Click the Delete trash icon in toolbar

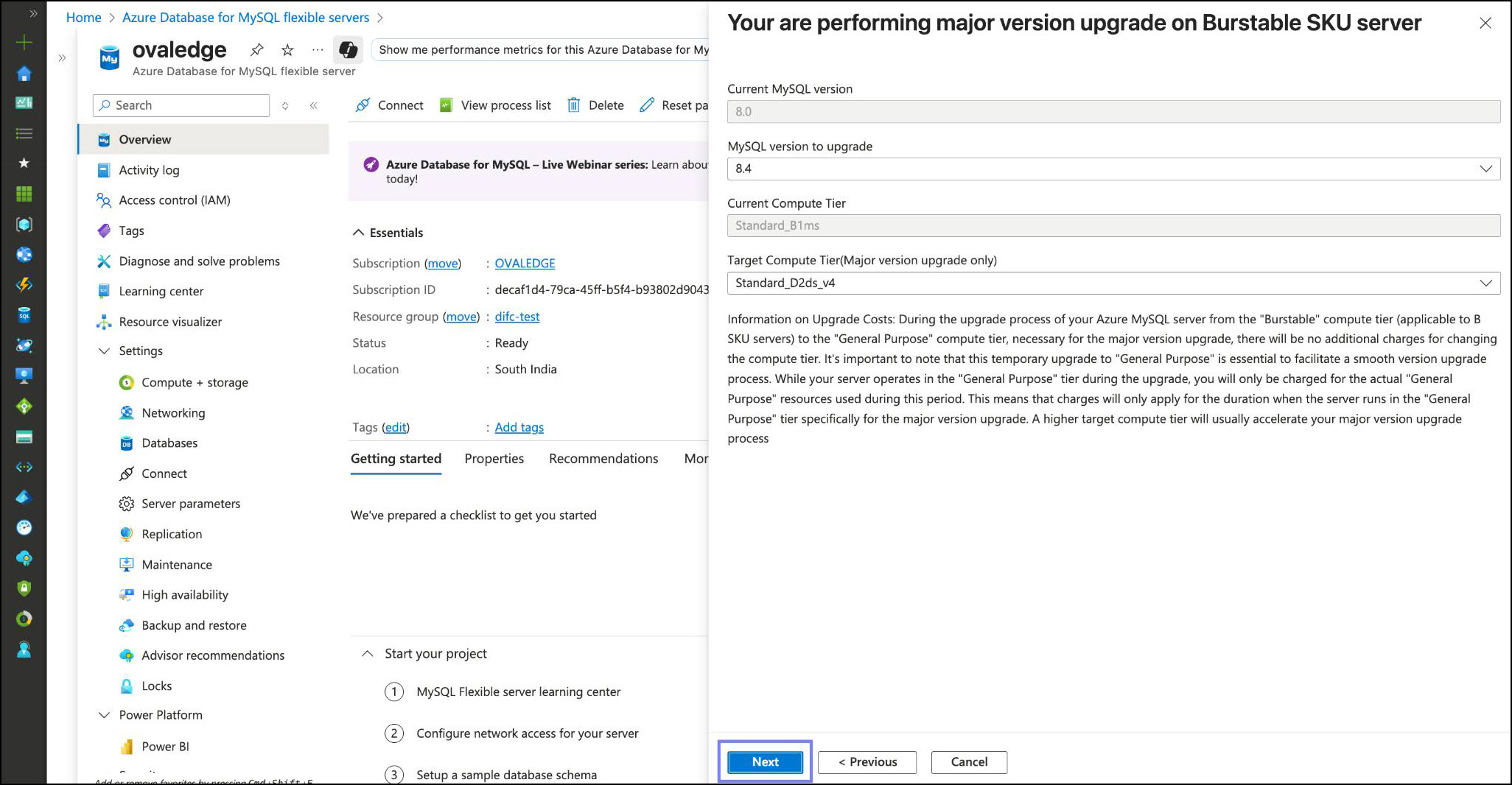click(x=573, y=105)
